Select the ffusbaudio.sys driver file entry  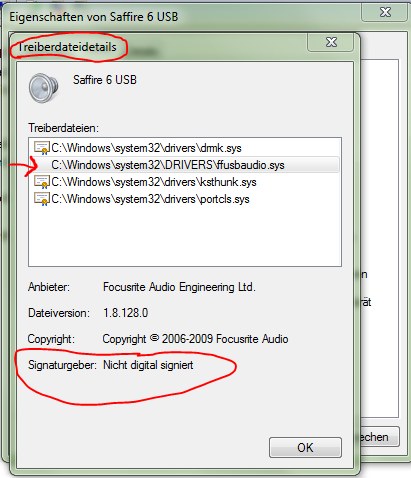coord(185,165)
